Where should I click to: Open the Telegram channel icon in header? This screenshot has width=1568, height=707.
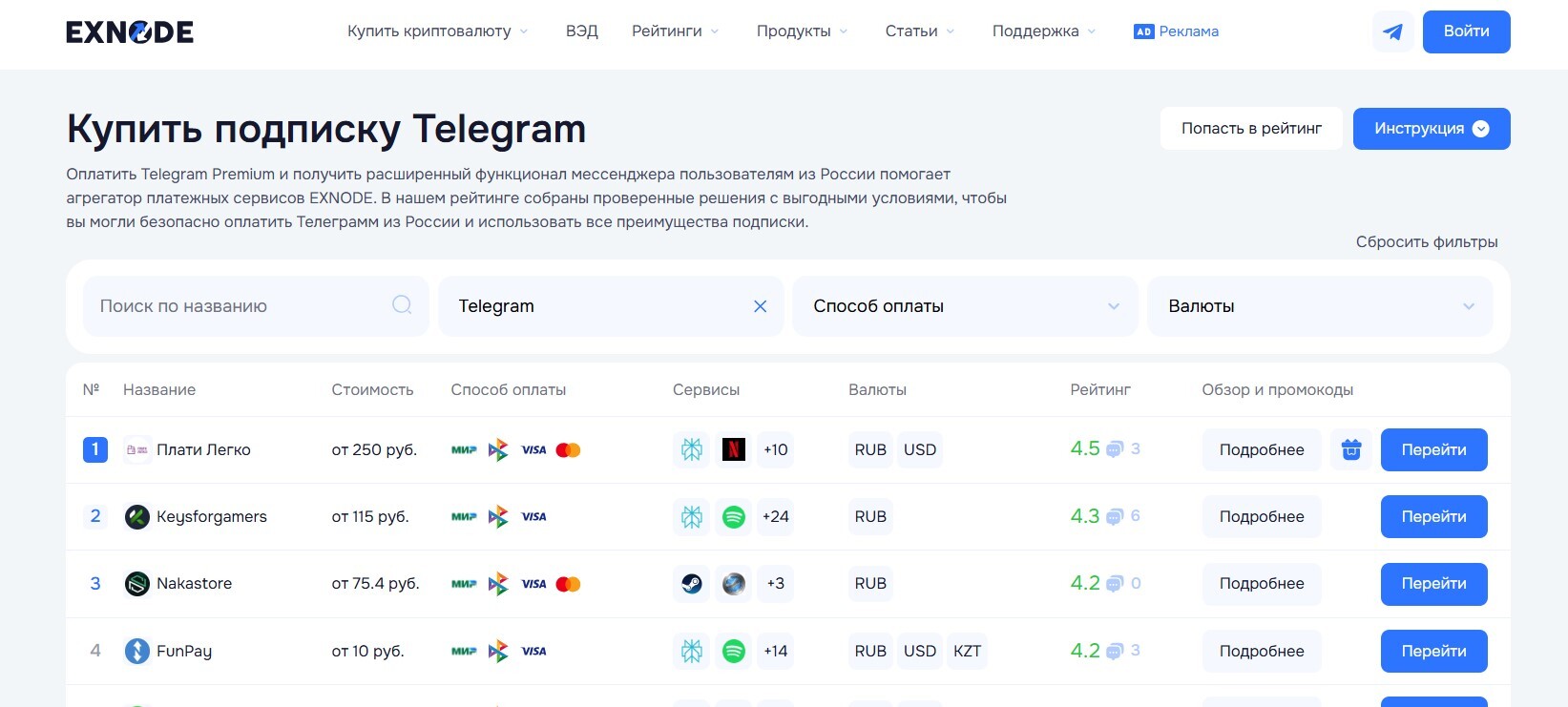pos(1392,32)
